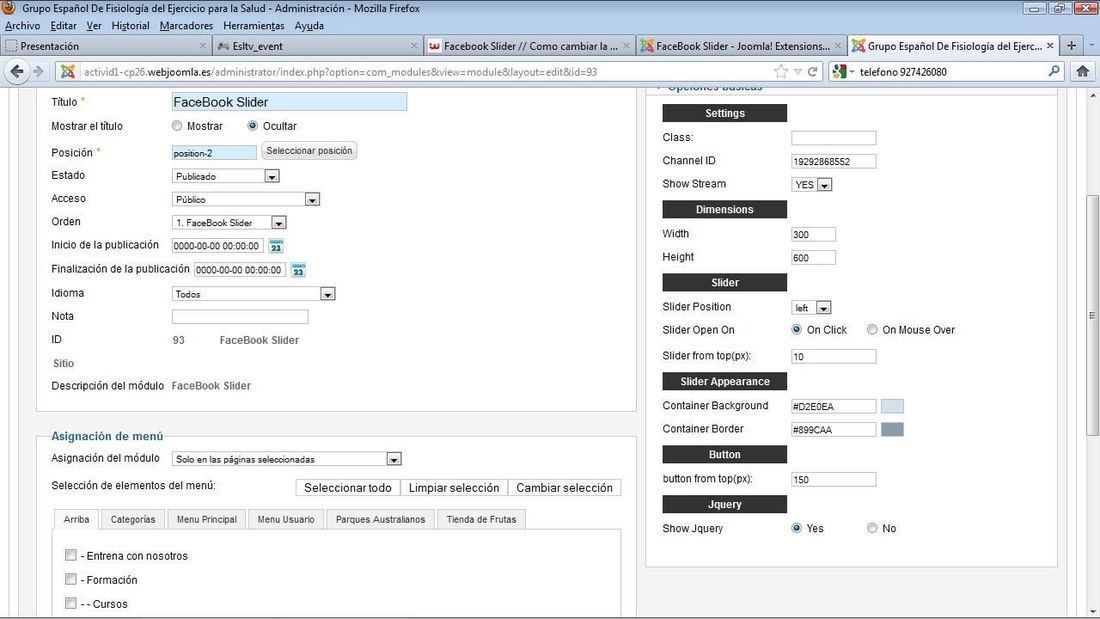Set Show Jquery to No
Screen dimensions: 1100x619
tap(872, 528)
